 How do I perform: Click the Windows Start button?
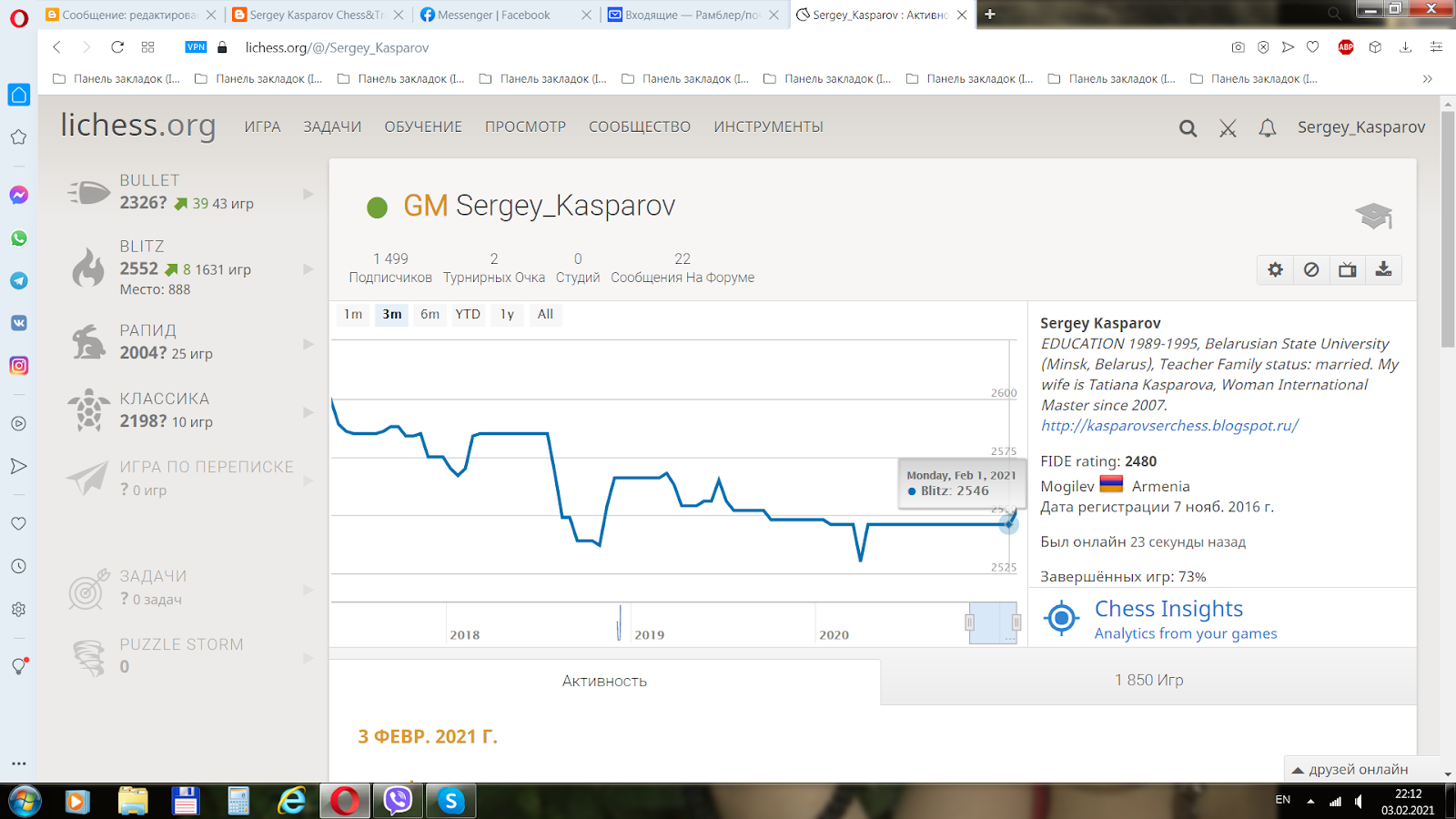(x=25, y=801)
